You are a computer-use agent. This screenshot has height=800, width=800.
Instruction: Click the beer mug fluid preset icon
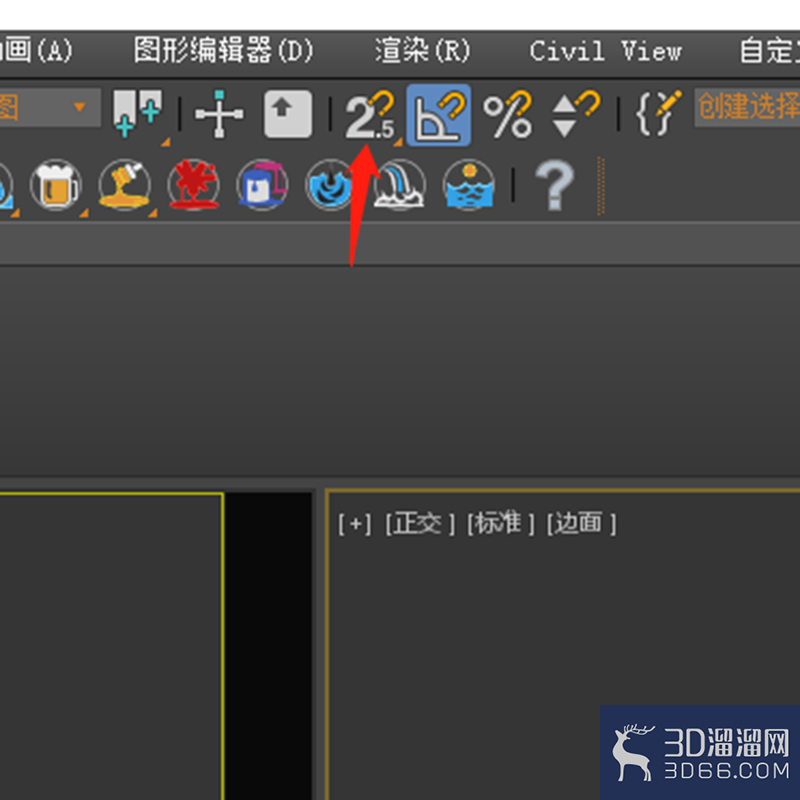(x=56, y=185)
